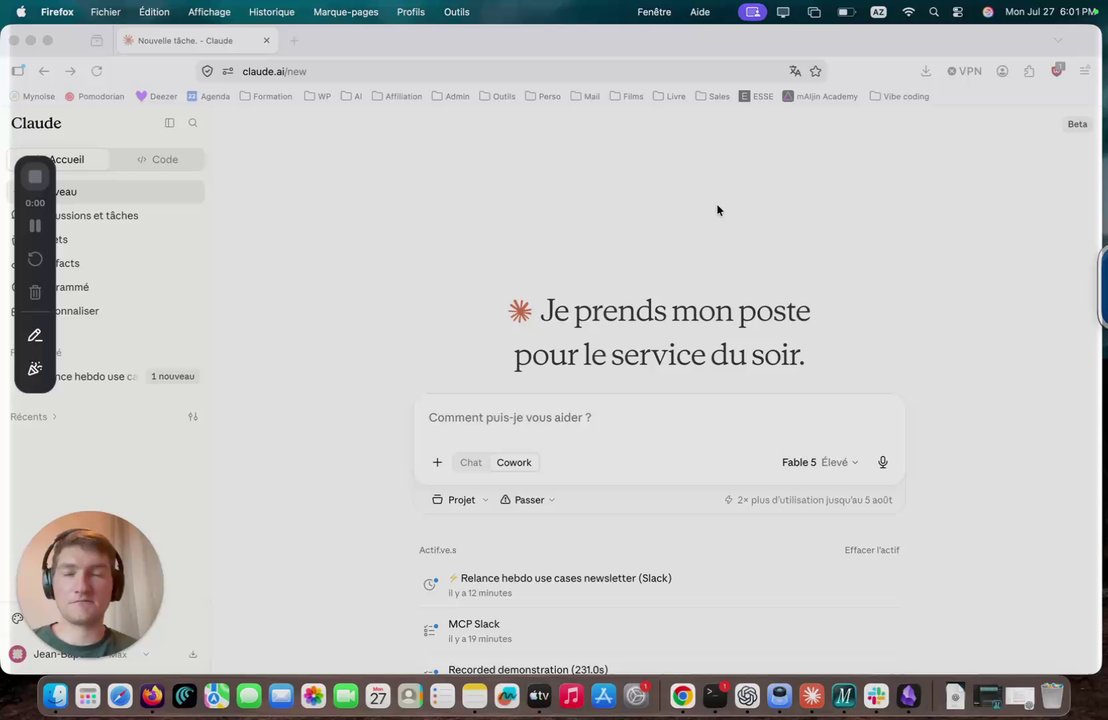Click Effacer l'actif link

[x=872, y=550]
